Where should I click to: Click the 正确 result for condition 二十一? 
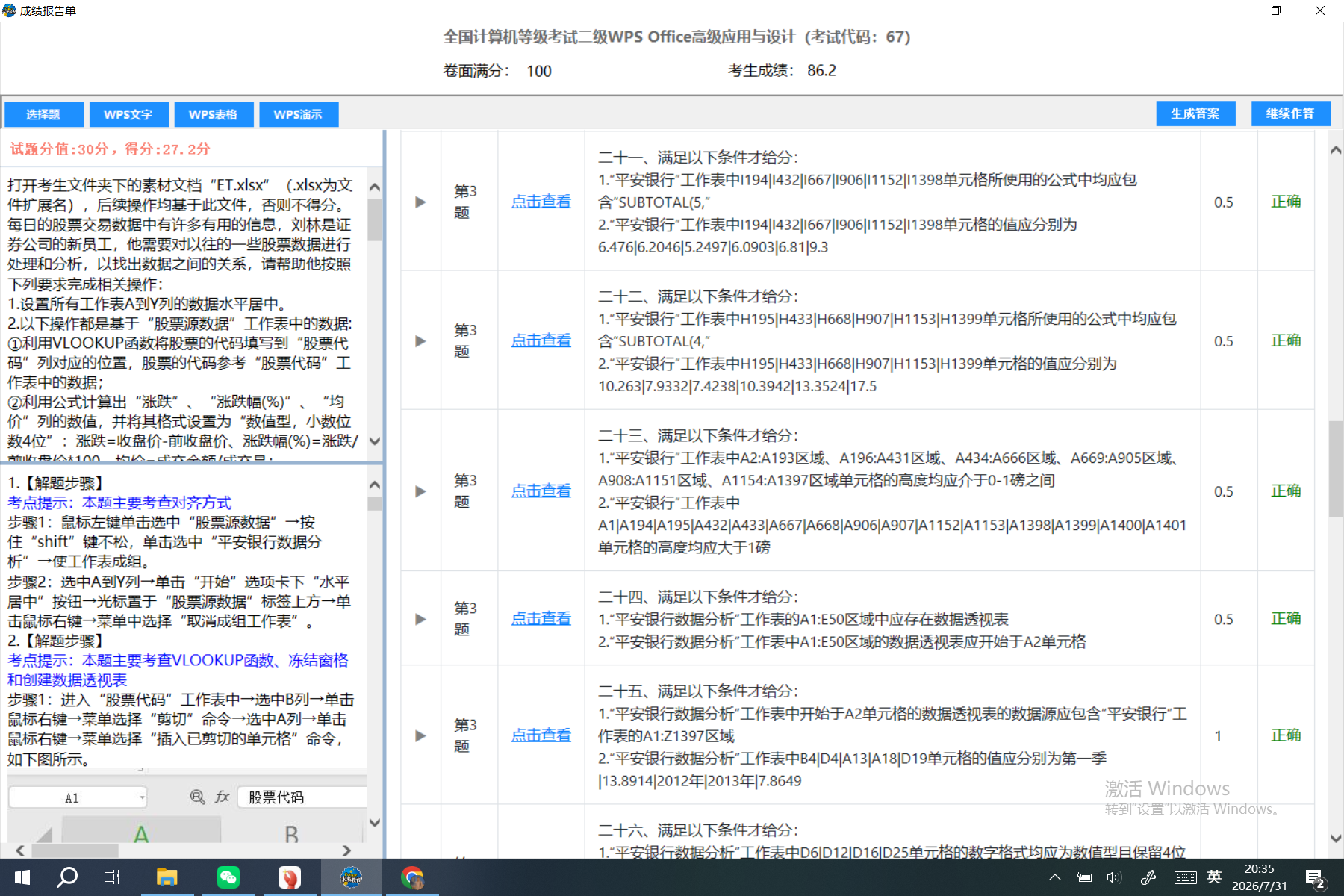[1287, 202]
